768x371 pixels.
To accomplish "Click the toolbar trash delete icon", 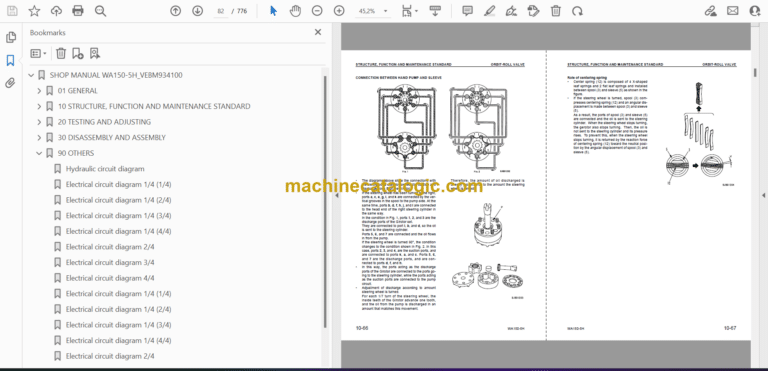I will pyautogui.click(x=555, y=11).
